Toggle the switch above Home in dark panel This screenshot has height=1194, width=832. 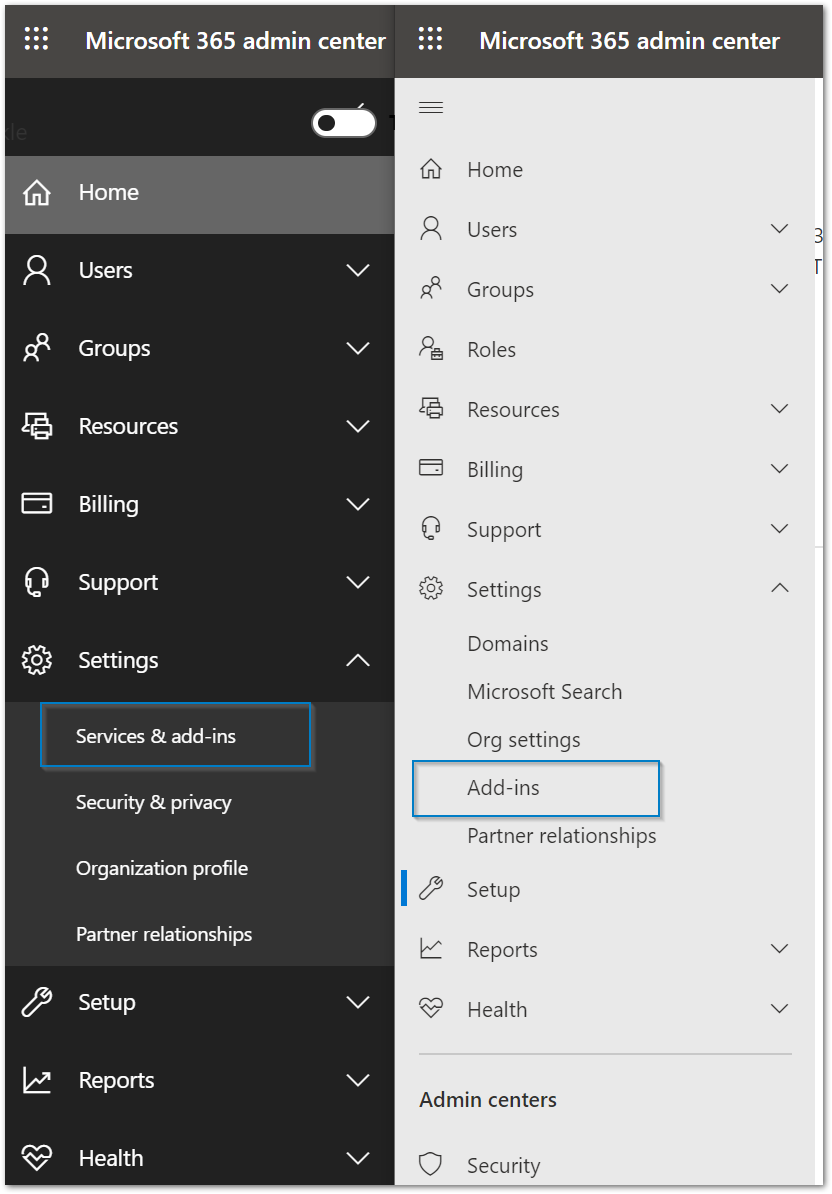(x=344, y=123)
